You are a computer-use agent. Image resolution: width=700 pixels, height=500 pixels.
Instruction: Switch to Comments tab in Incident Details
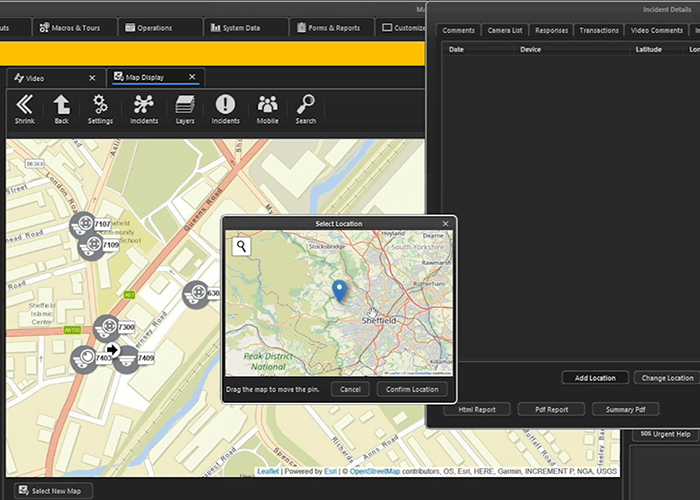point(458,30)
